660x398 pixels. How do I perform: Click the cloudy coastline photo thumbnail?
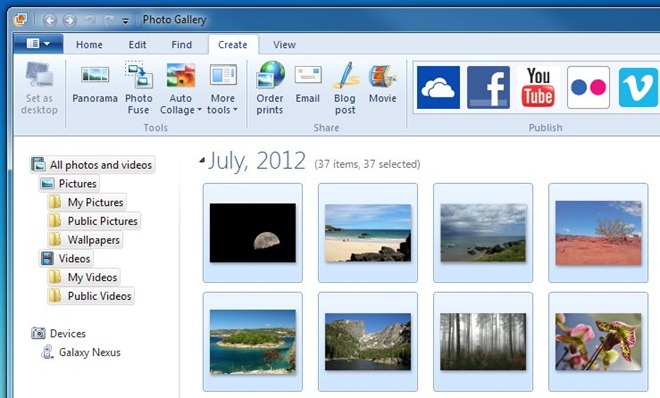tap(483, 233)
